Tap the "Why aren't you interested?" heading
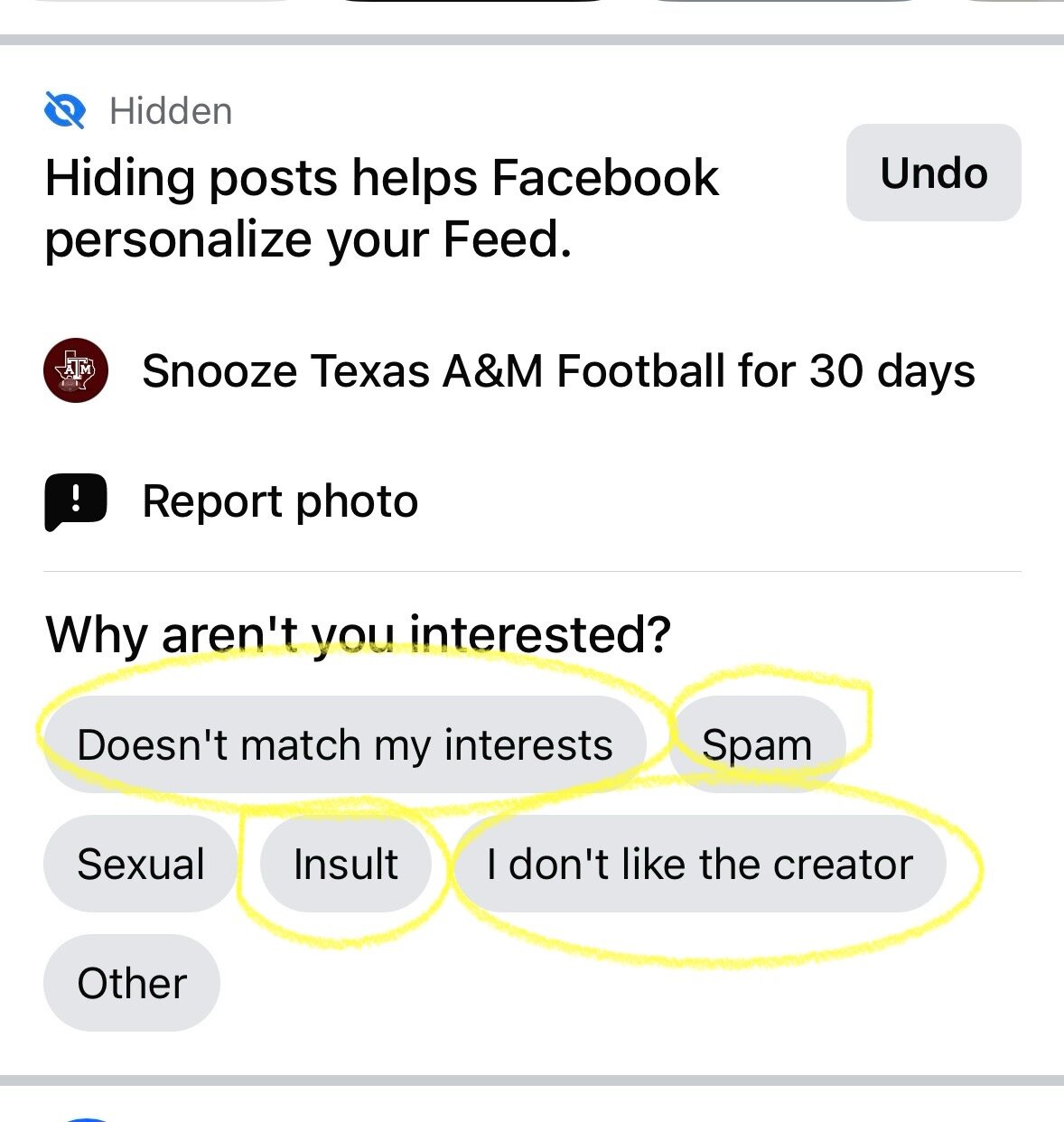Viewport: 1064px width, 1122px height. 359,634
